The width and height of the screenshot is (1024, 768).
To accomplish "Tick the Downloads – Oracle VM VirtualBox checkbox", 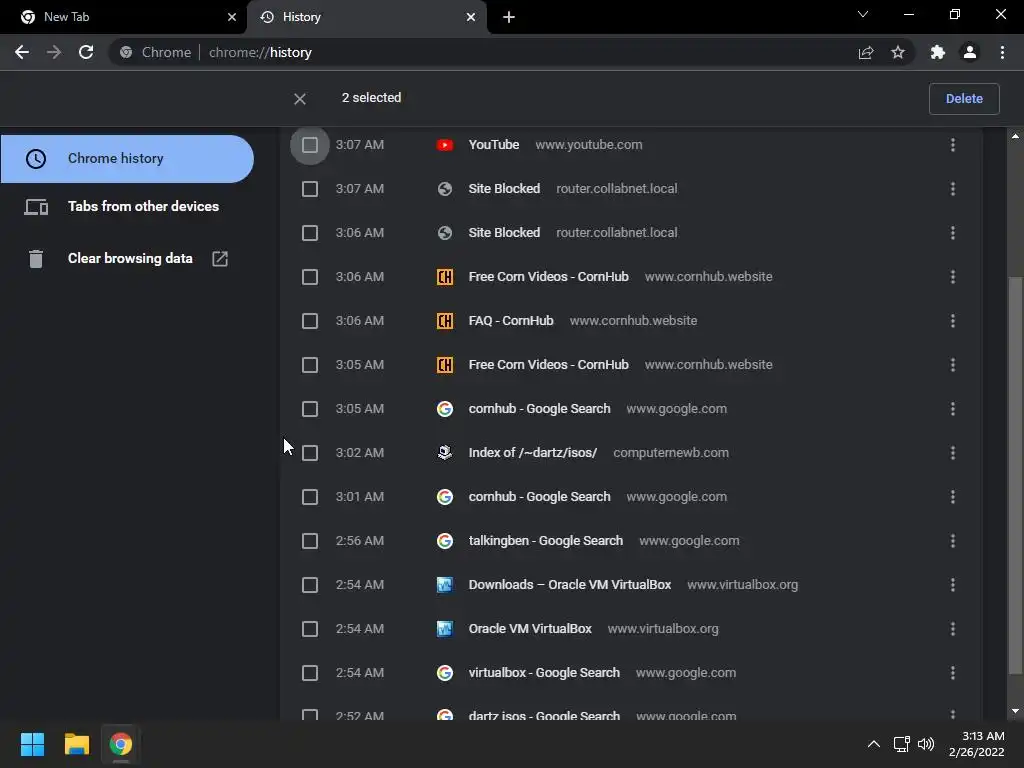I will pyautogui.click(x=310, y=585).
